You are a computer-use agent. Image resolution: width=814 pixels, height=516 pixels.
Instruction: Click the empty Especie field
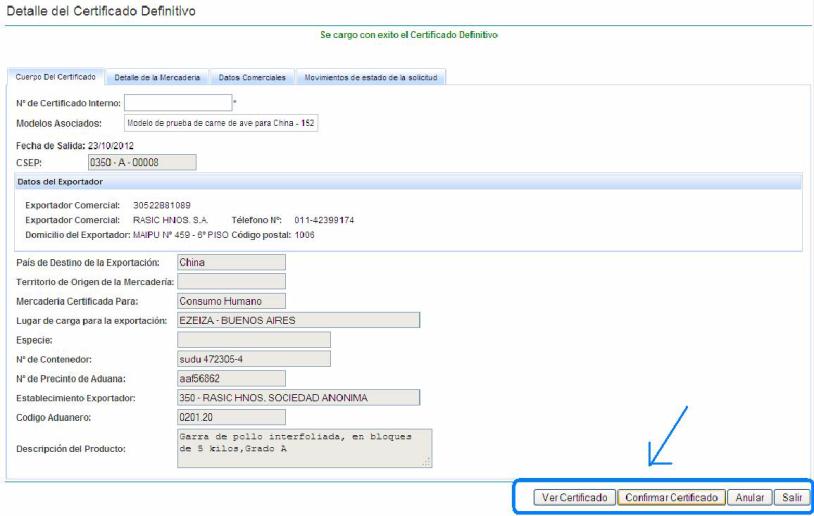[x=254, y=340]
